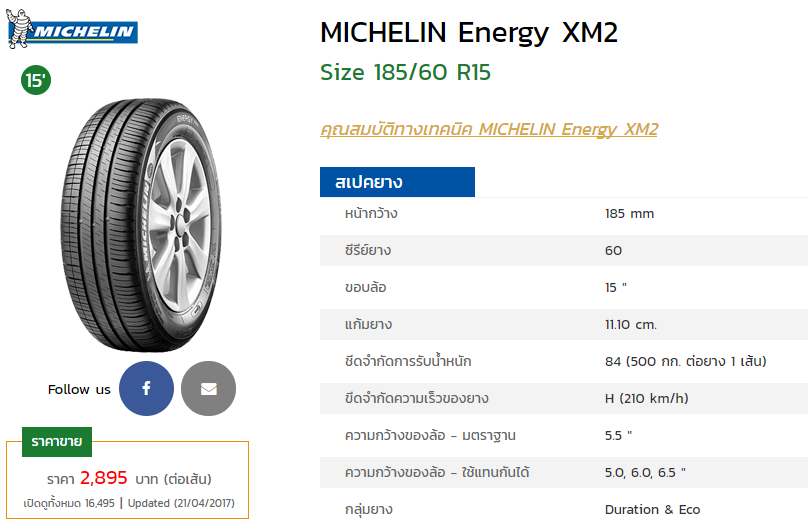Click the email envelope icon
Screen dimensions: 811x531
(208, 388)
